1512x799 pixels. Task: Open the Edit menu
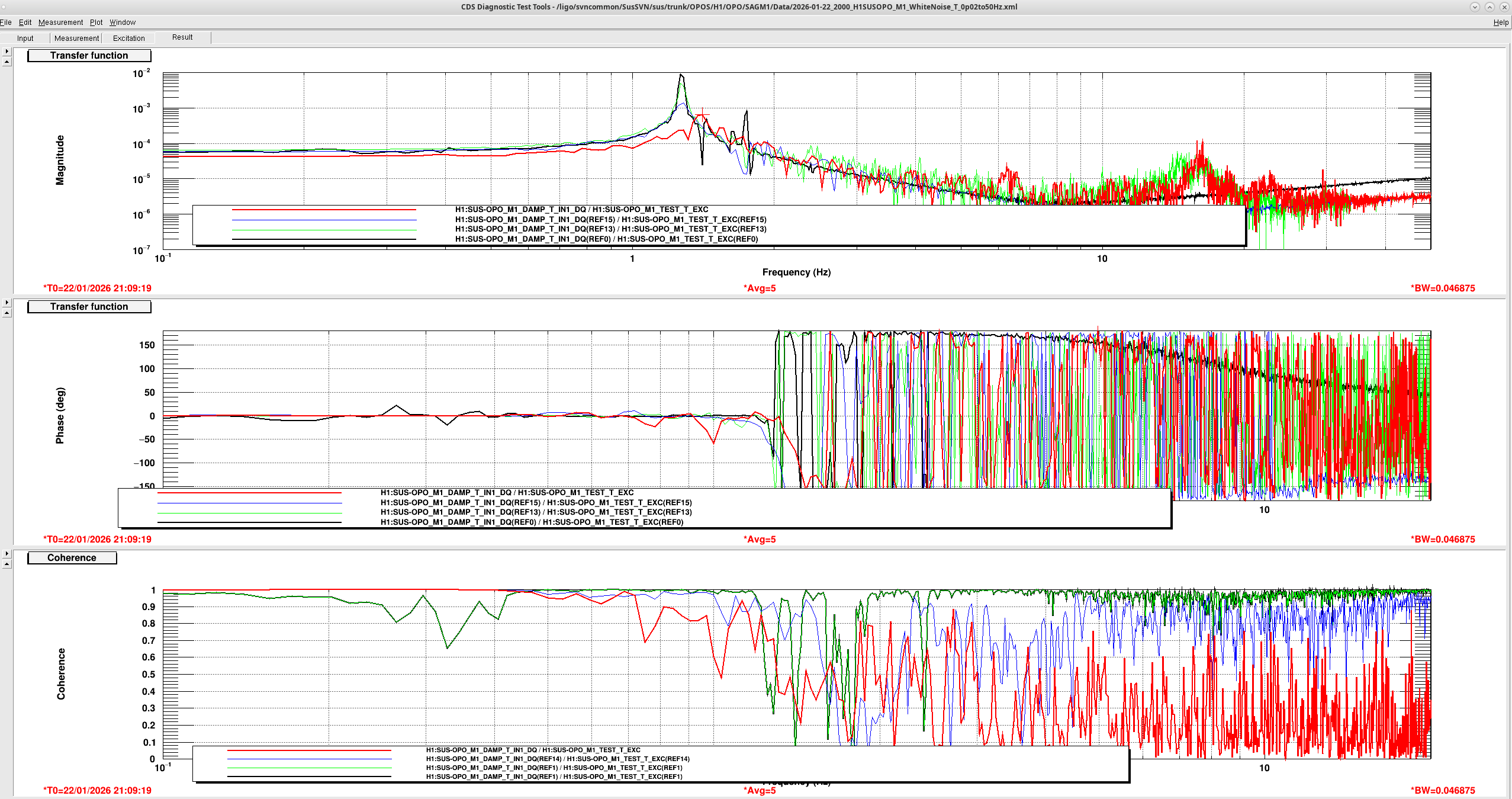pyautogui.click(x=25, y=23)
